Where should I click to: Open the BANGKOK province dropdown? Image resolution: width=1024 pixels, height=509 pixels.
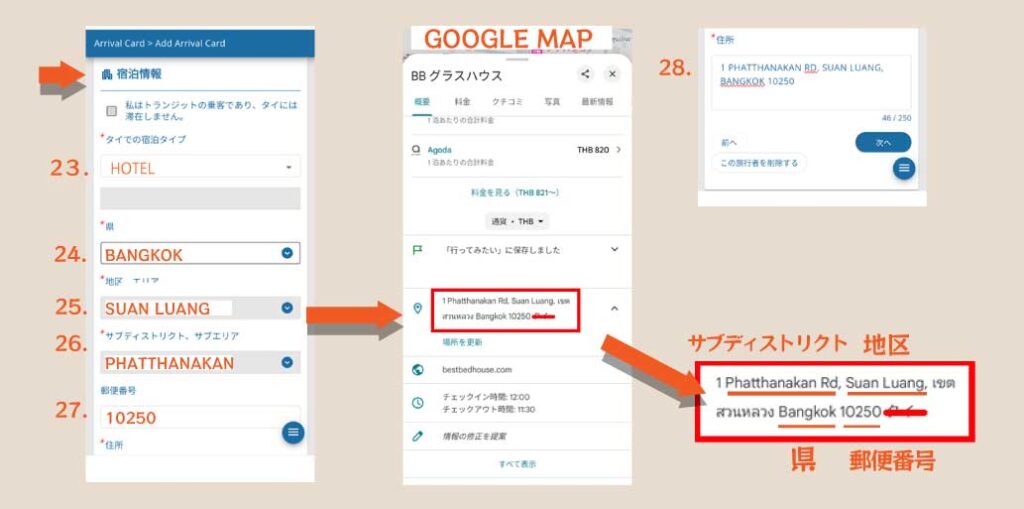point(200,254)
